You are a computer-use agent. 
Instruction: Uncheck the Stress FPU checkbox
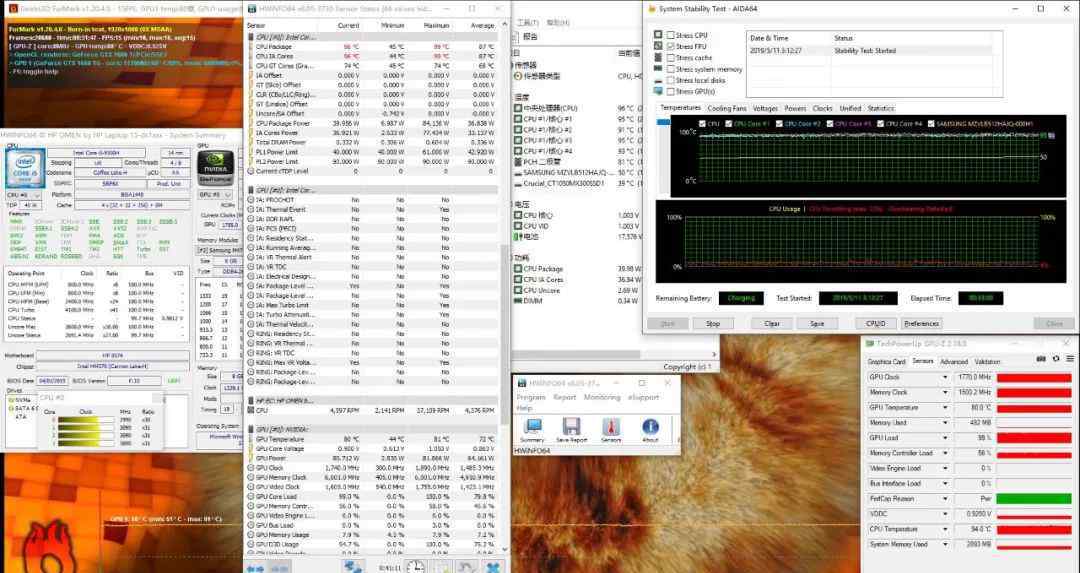pyautogui.click(x=670, y=46)
